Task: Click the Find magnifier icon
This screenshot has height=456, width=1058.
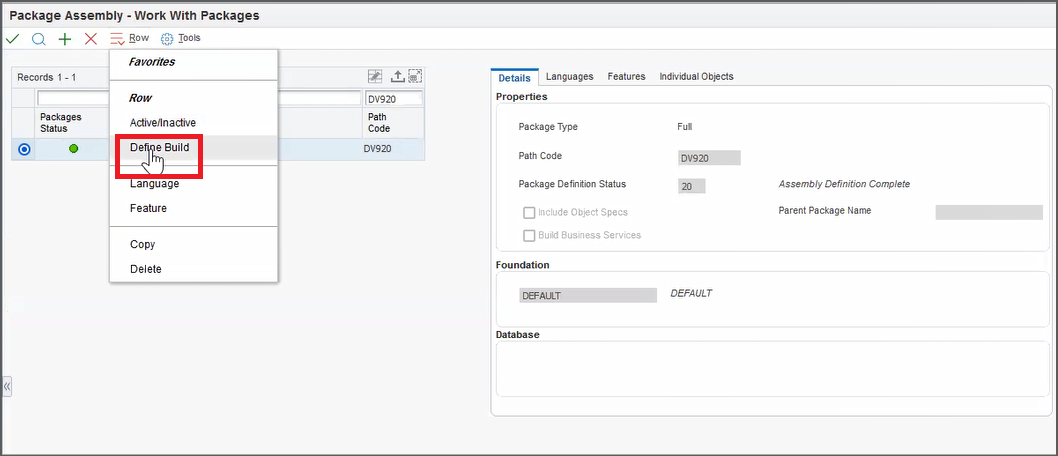Action: (38, 38)
